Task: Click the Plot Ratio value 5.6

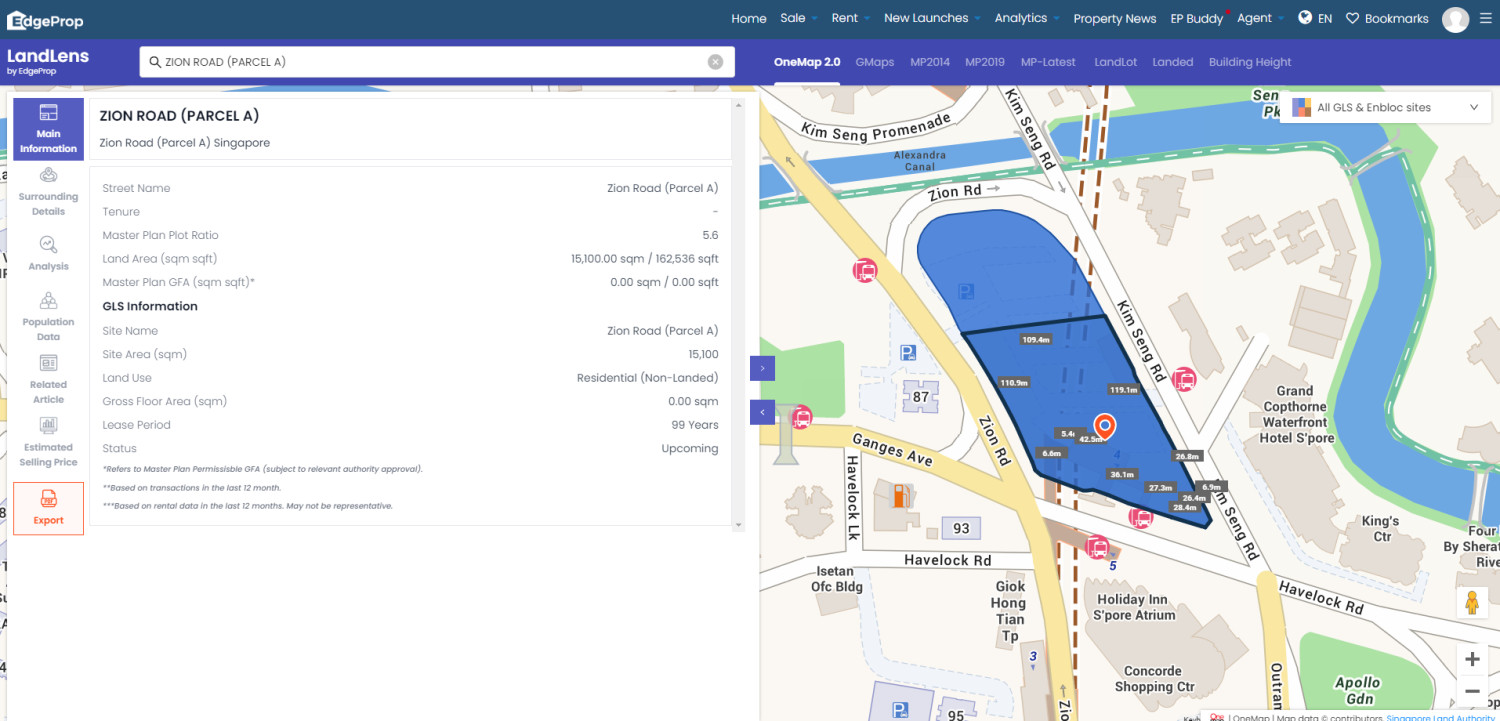Action: [710, 235]
